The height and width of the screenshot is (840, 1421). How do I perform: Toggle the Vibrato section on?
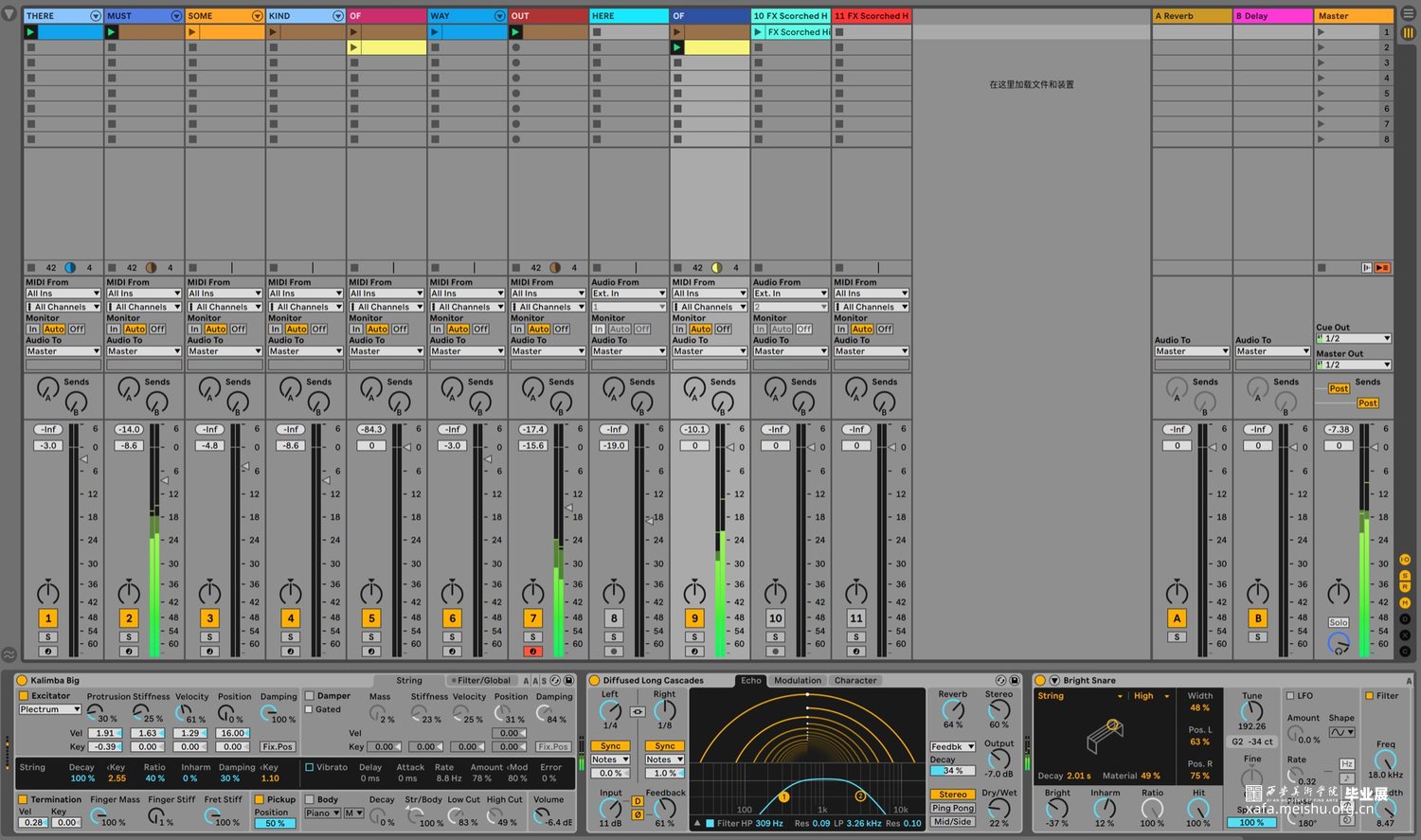pyautogui.click(x=309, y=767)
